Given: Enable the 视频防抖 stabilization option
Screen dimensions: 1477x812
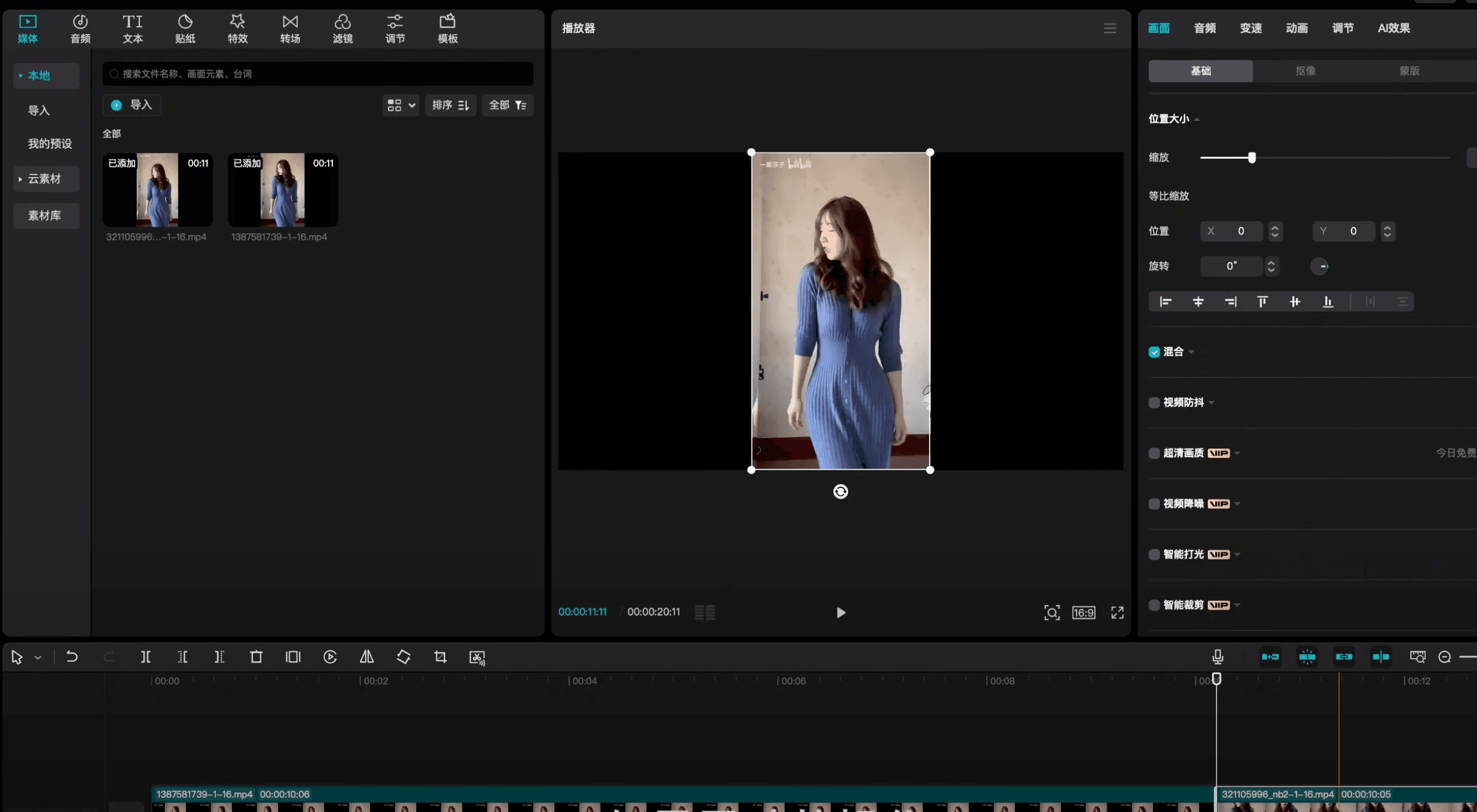Looking at the screenshot, I should tap(1154, 402).
